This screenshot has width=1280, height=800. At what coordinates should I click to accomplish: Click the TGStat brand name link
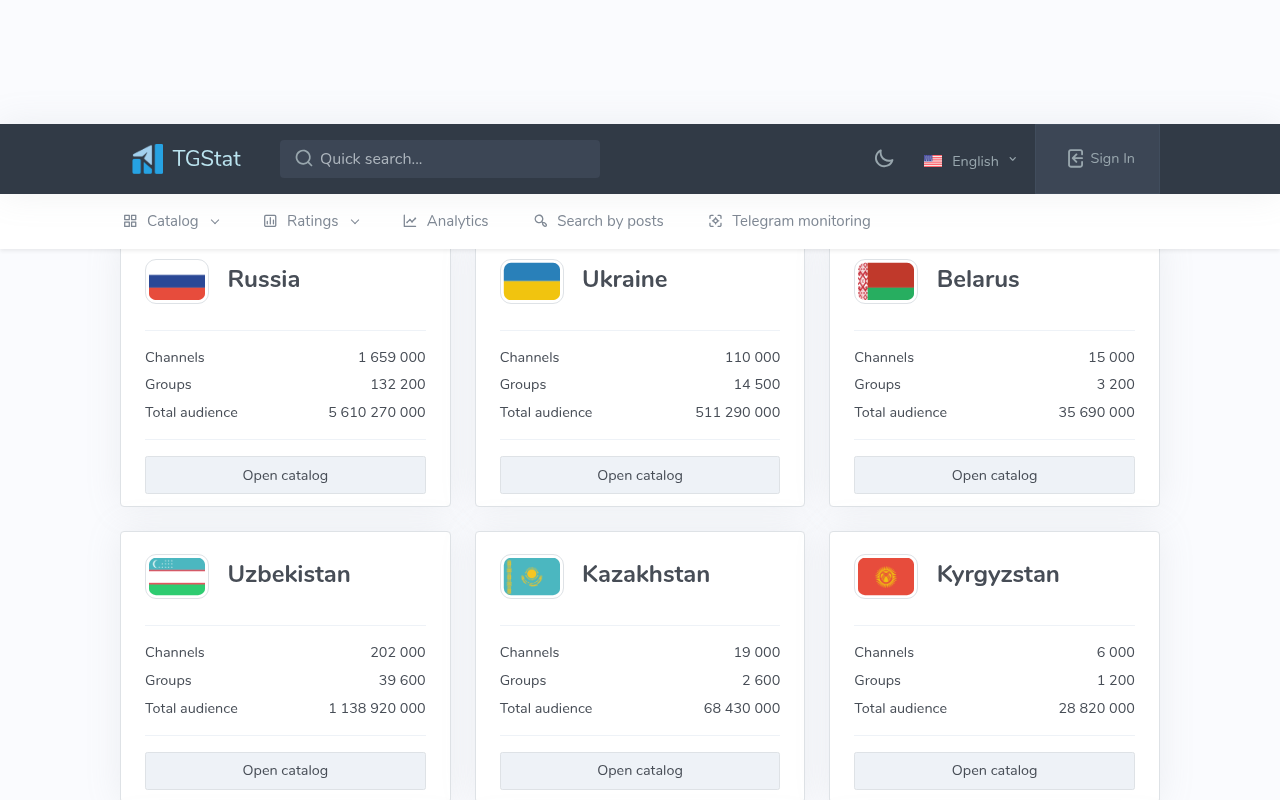coord(207,158)
